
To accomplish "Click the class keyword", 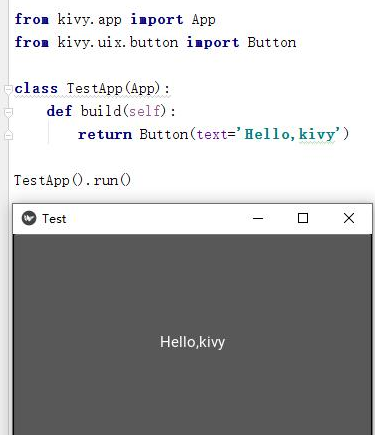I will click(36, 89).
